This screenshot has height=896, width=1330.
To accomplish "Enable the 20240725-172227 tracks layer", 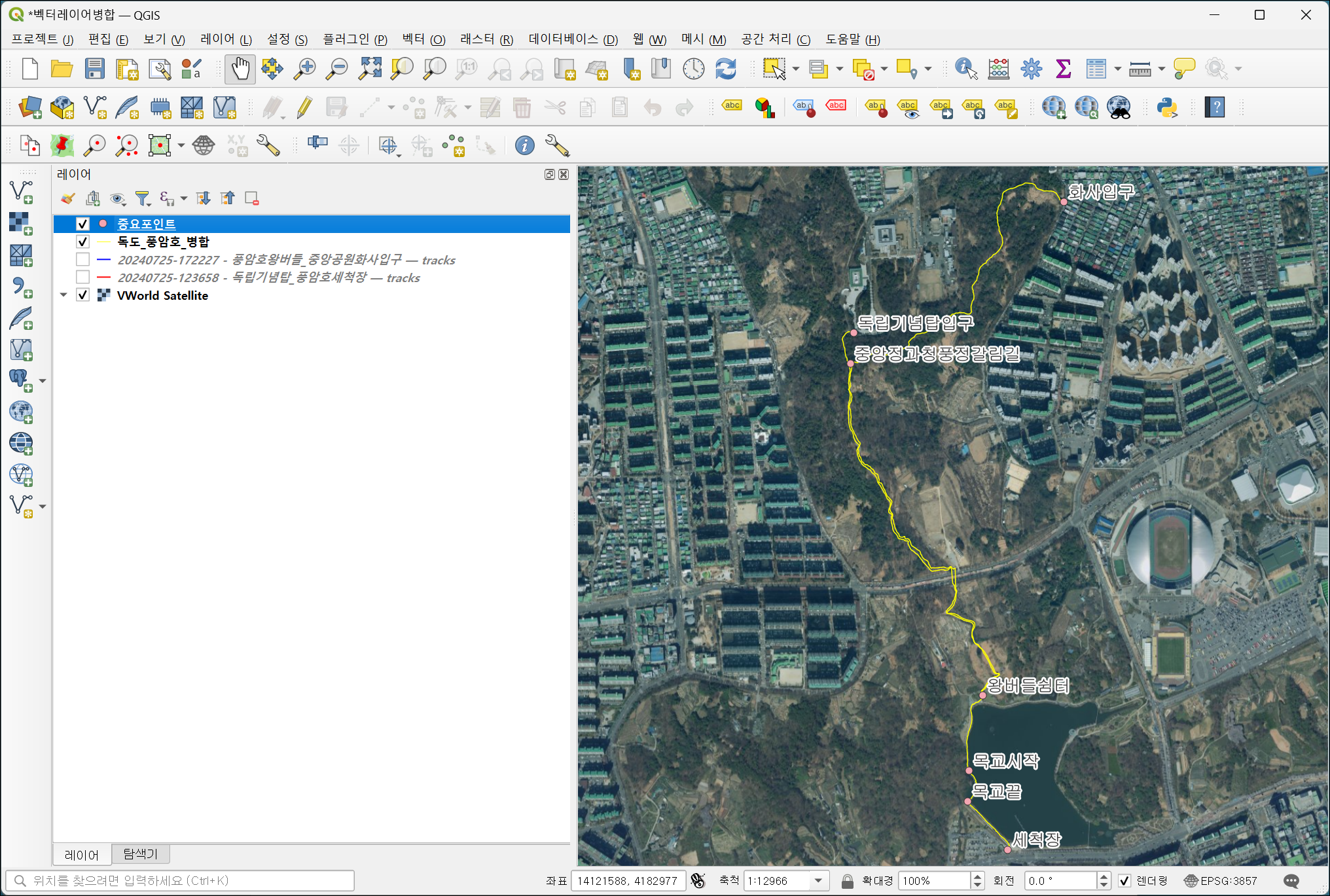I will tap(82, 260).
